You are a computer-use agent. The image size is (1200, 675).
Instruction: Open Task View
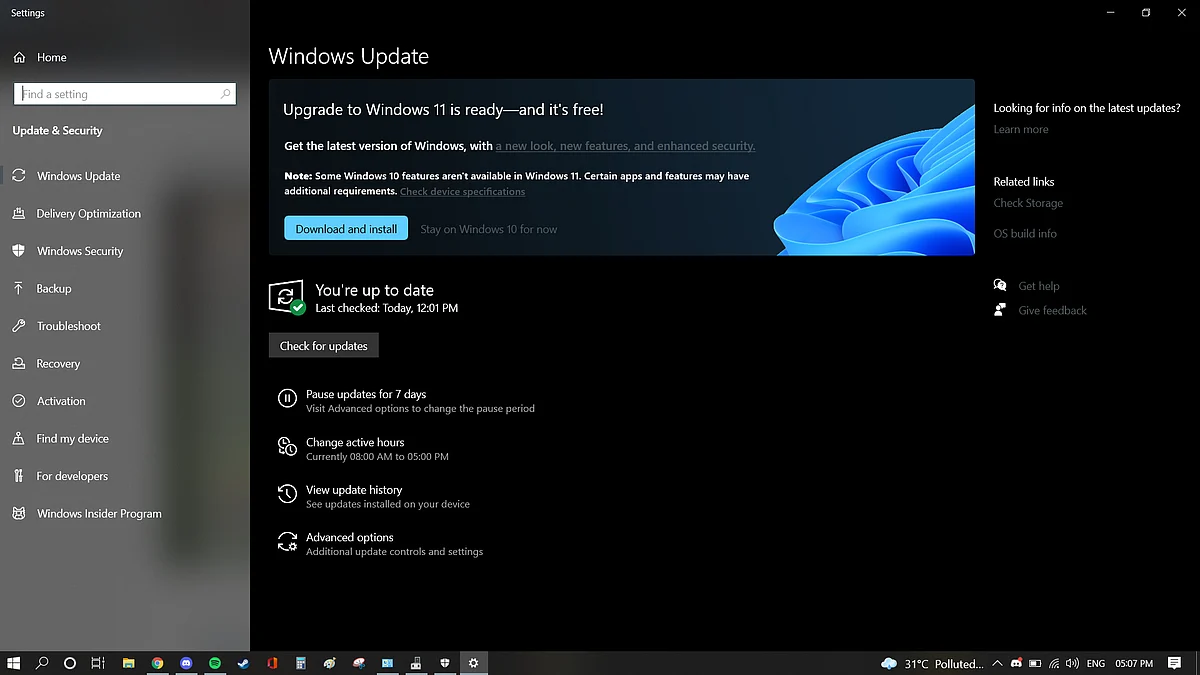98,663
